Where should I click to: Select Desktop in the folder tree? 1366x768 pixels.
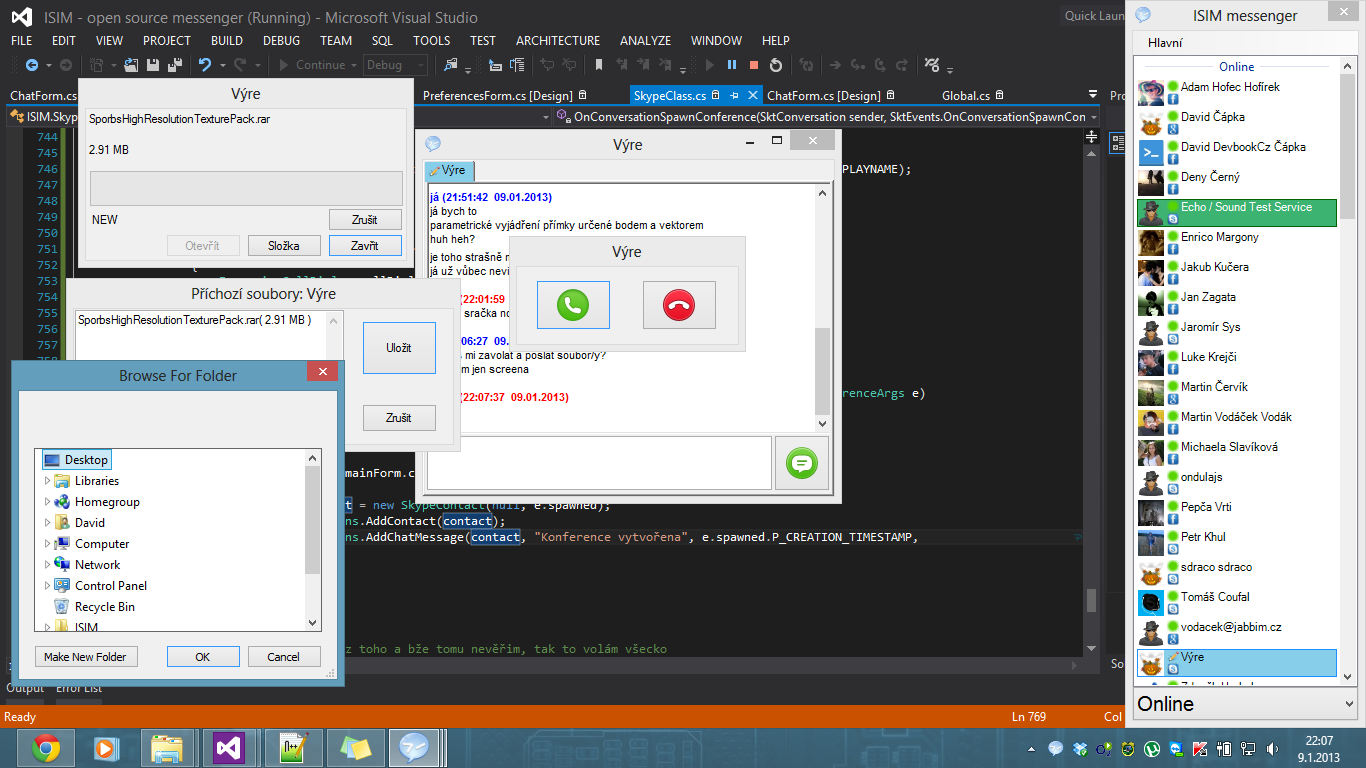(76, 460)
